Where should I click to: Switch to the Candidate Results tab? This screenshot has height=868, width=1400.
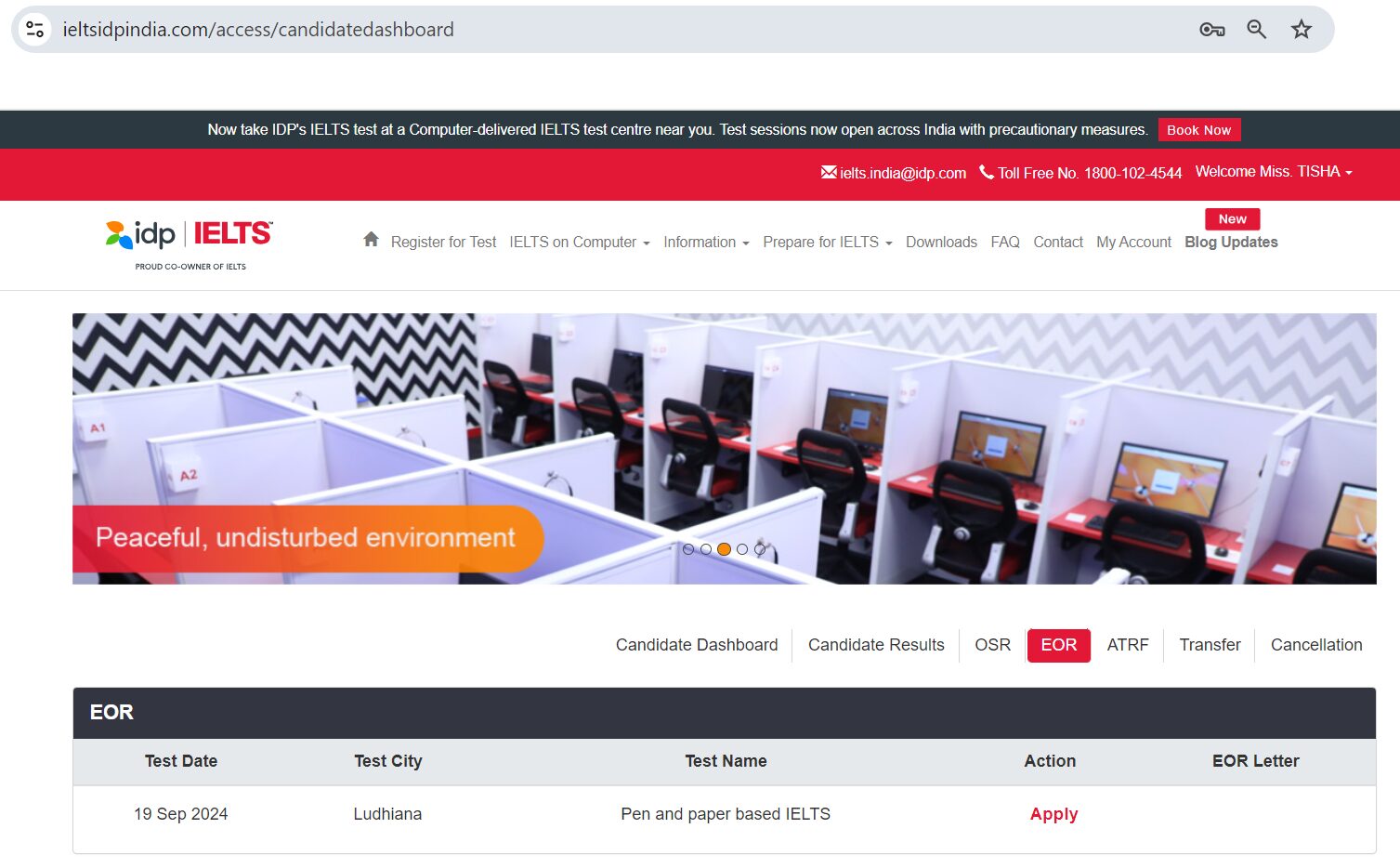click(x=875, y=644)
